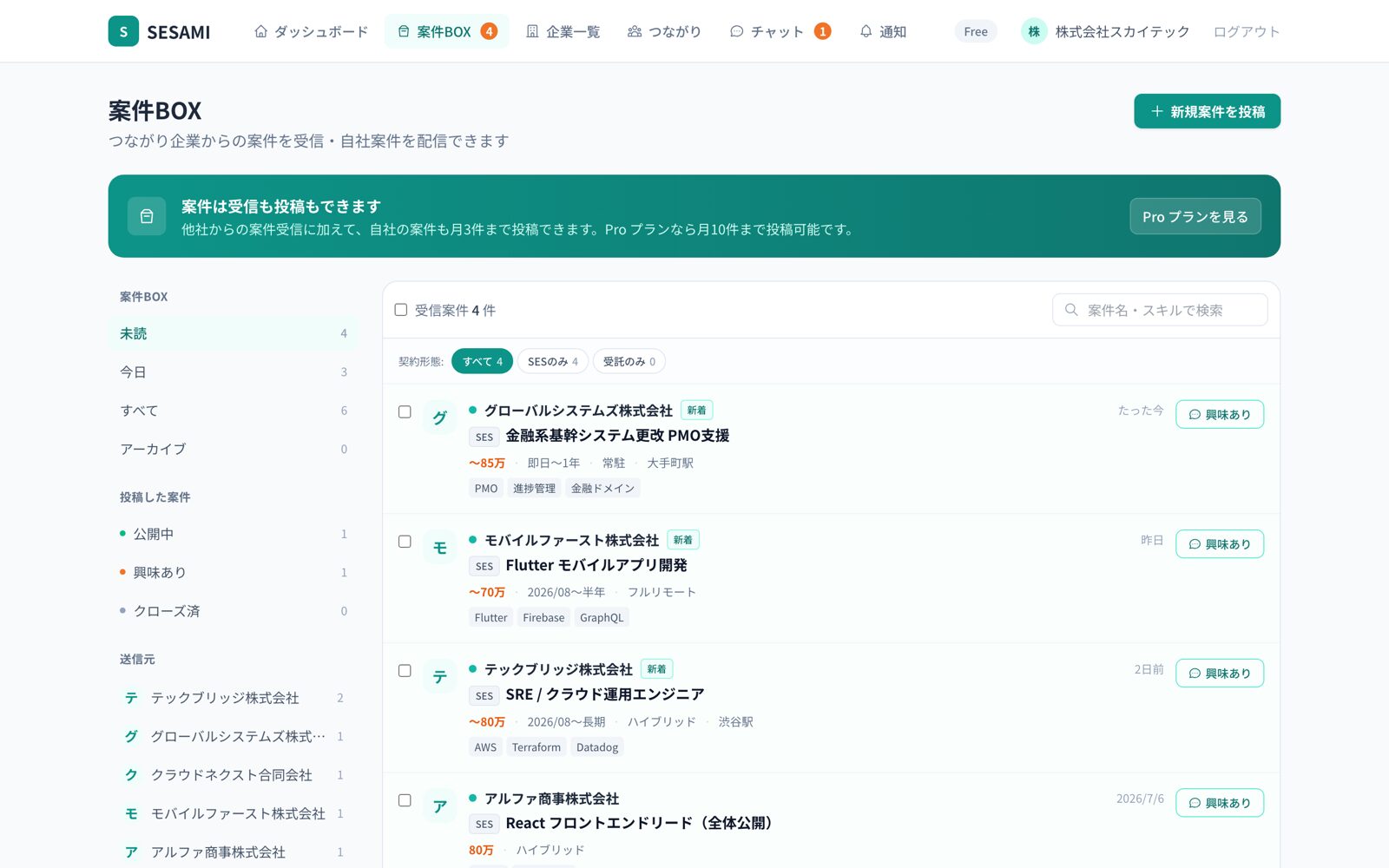This screenshot has height=868, width=1389.
Task: Open チャット from the top nav
Action: (x=780, y=31)
